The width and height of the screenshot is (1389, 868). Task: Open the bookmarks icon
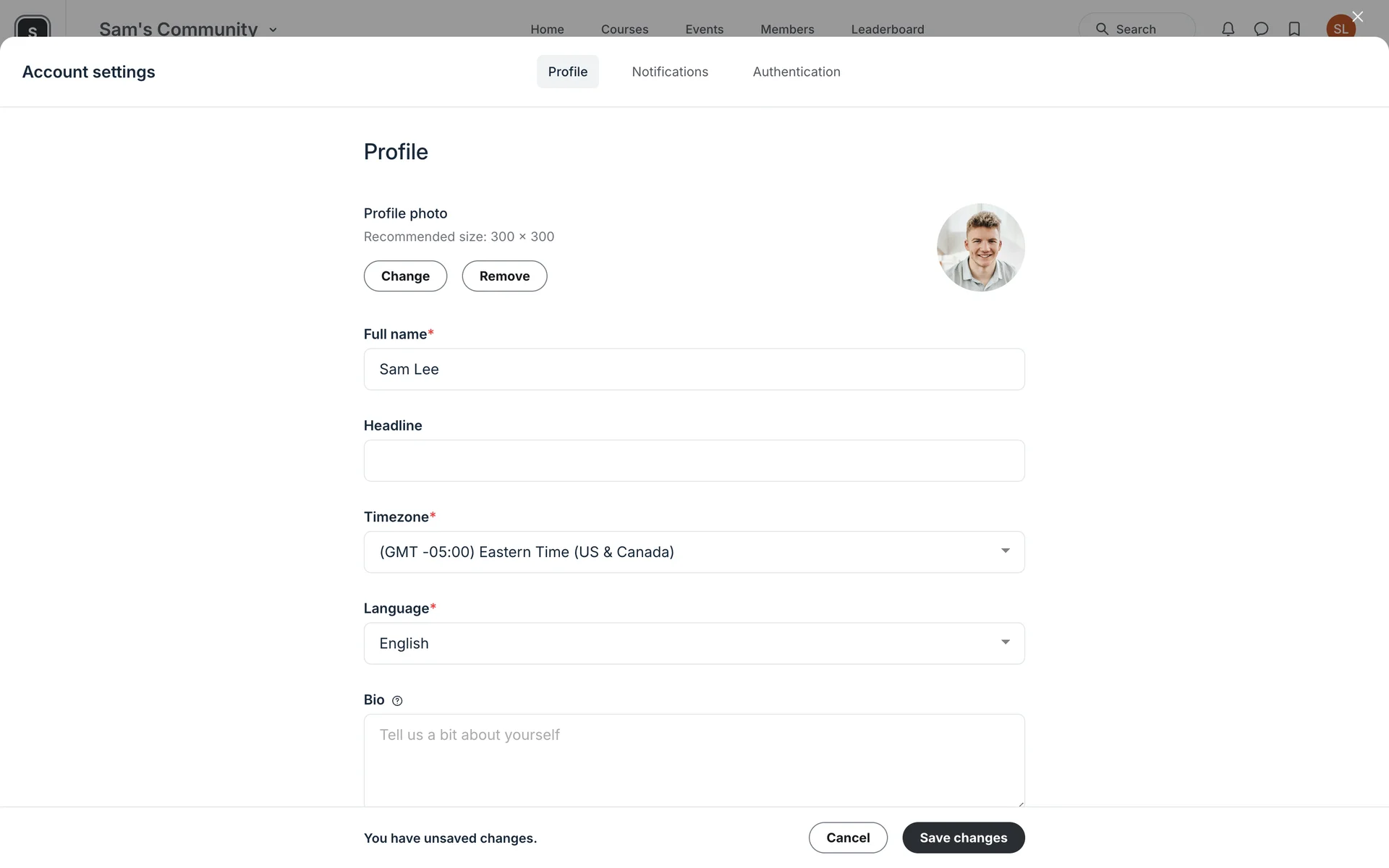point(1294,29)
